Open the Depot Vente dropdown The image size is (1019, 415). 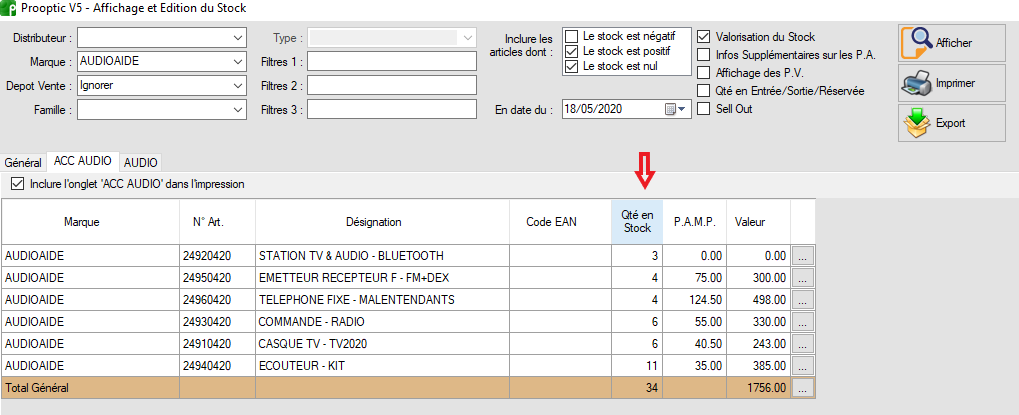pyautogui.click(x=237, y=85)
